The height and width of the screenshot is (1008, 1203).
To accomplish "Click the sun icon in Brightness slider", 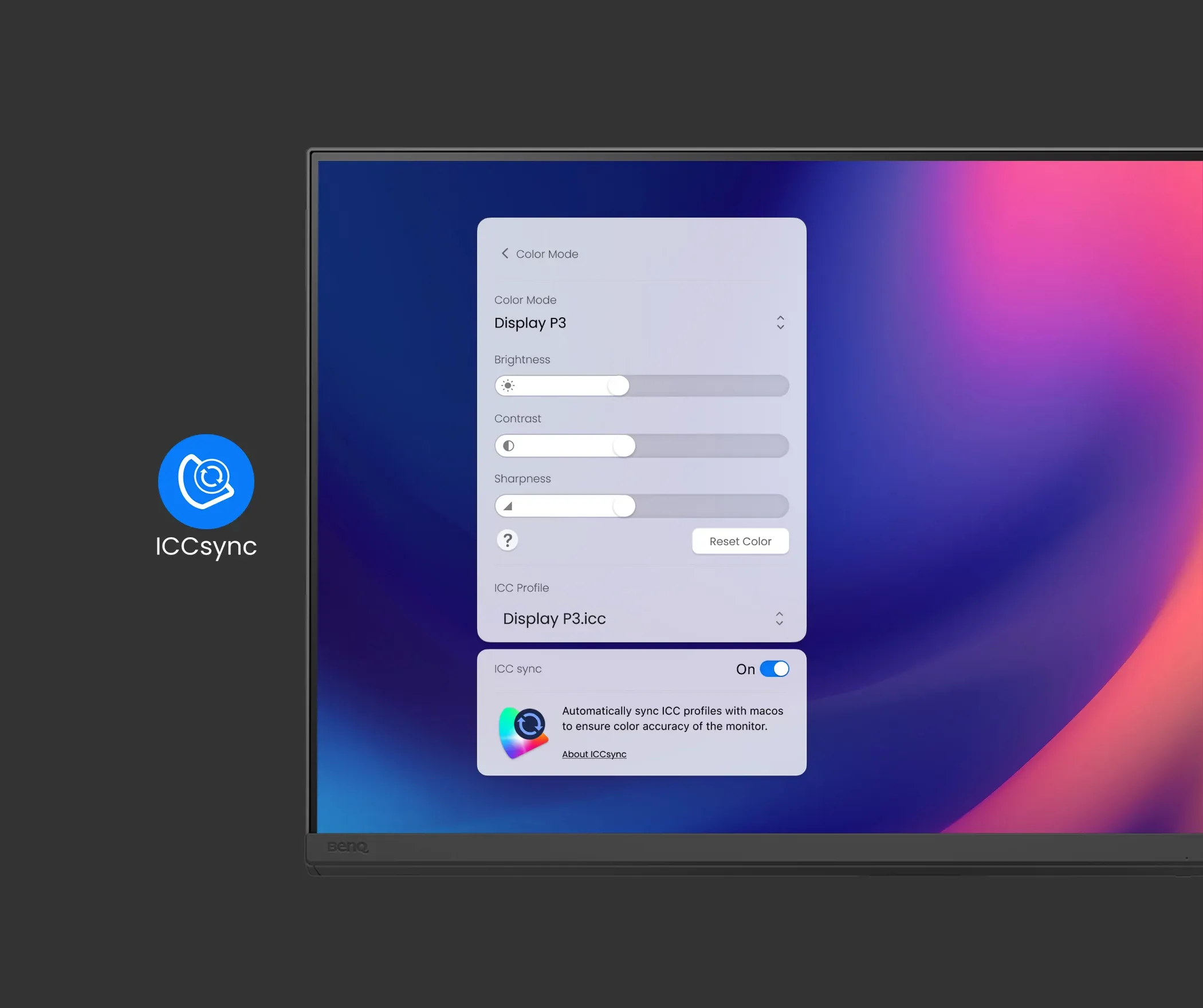I will click(508, 386).
